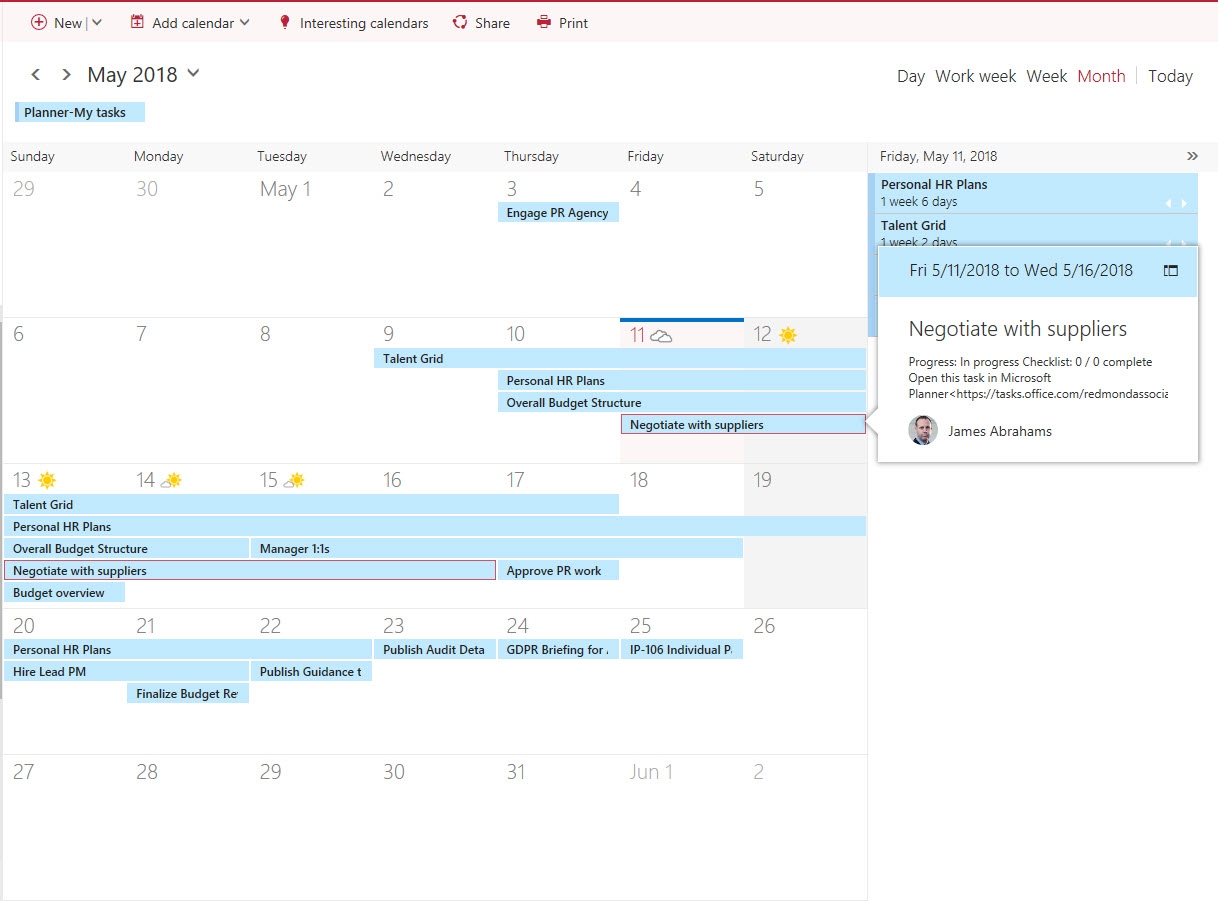Click sun icon on May 13
1218x901 pixels.
(47, 481)
